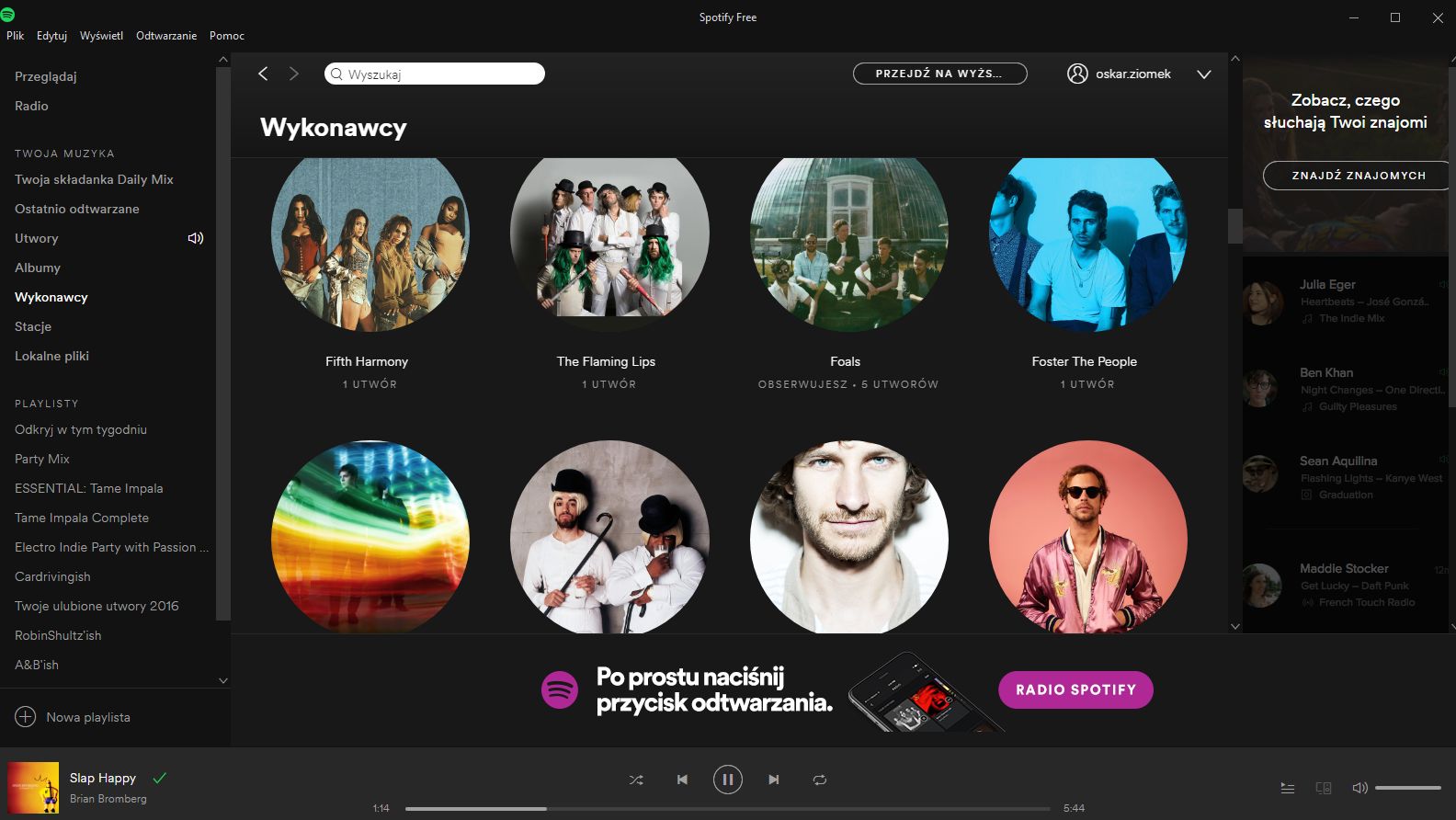
Task: Skip to the next track
Action: coord(774,780)
